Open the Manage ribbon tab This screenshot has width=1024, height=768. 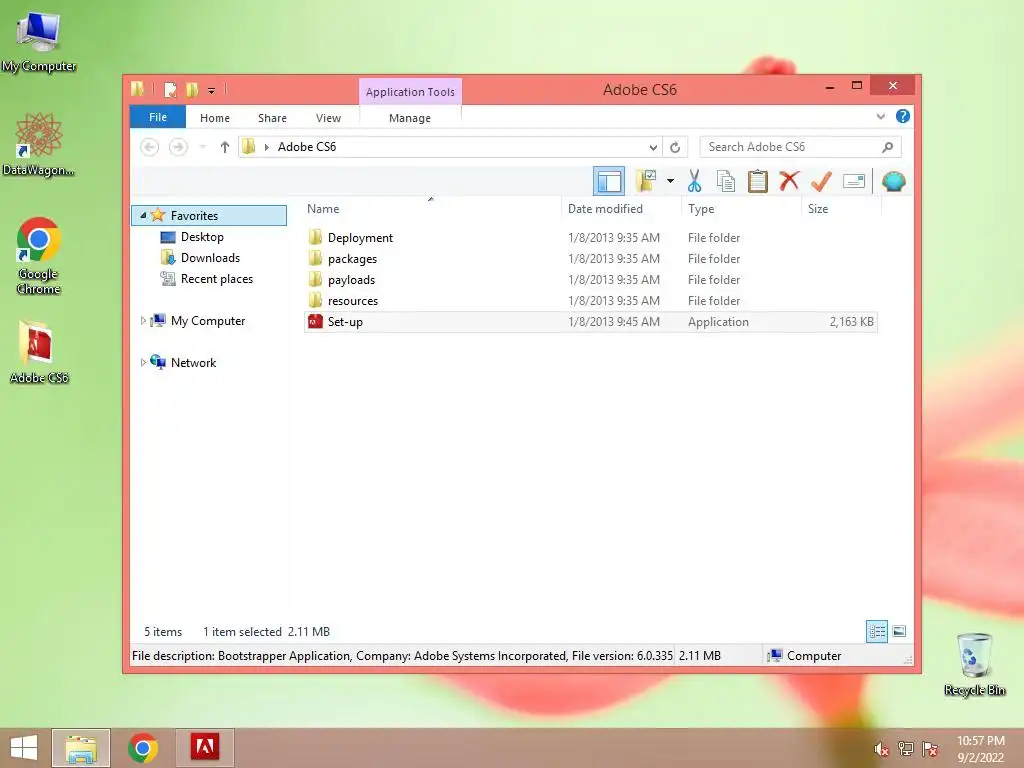pos(409,118)
